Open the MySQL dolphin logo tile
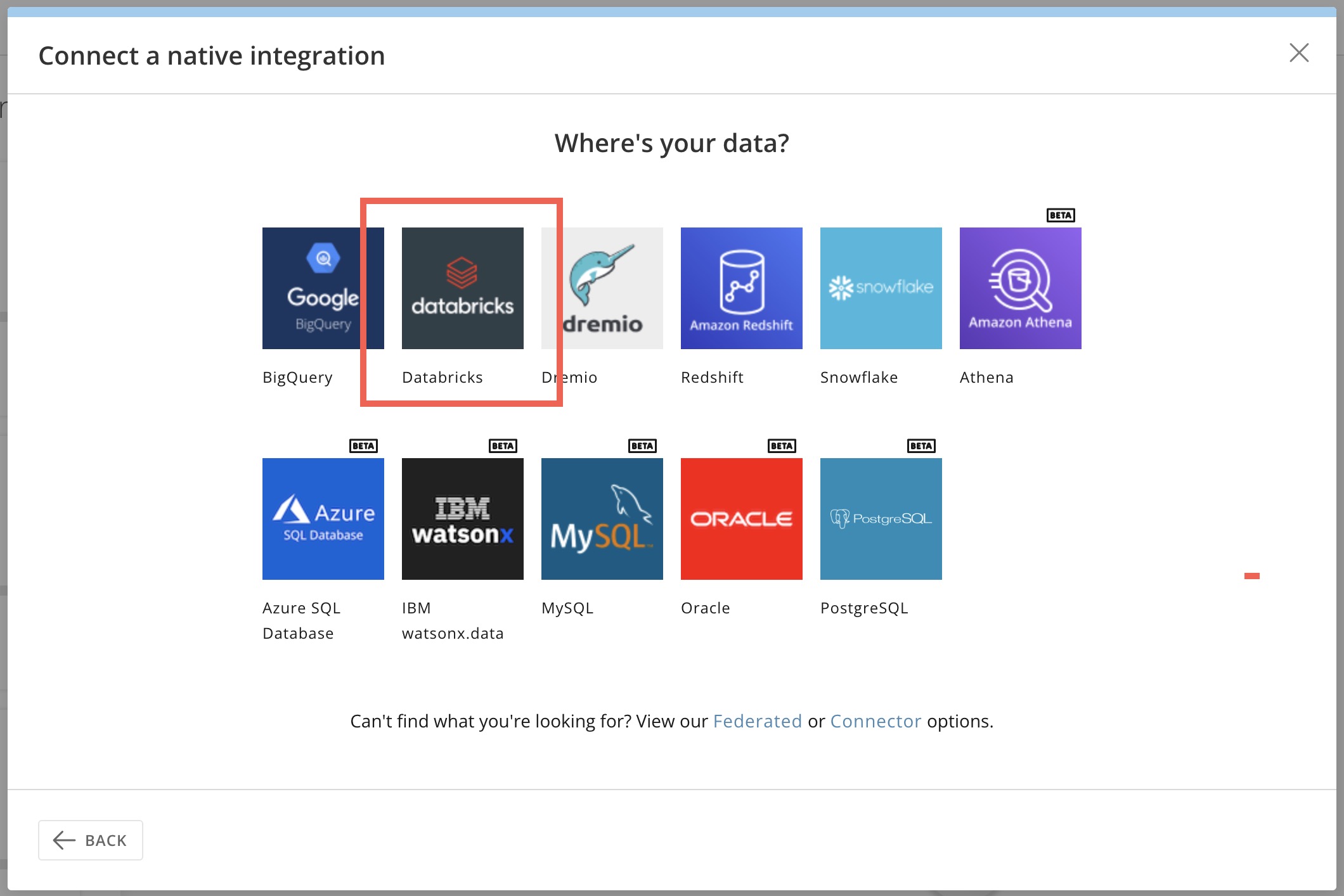Image resolution: width=1344 pixels, height=896 pixels. (602, 519)
